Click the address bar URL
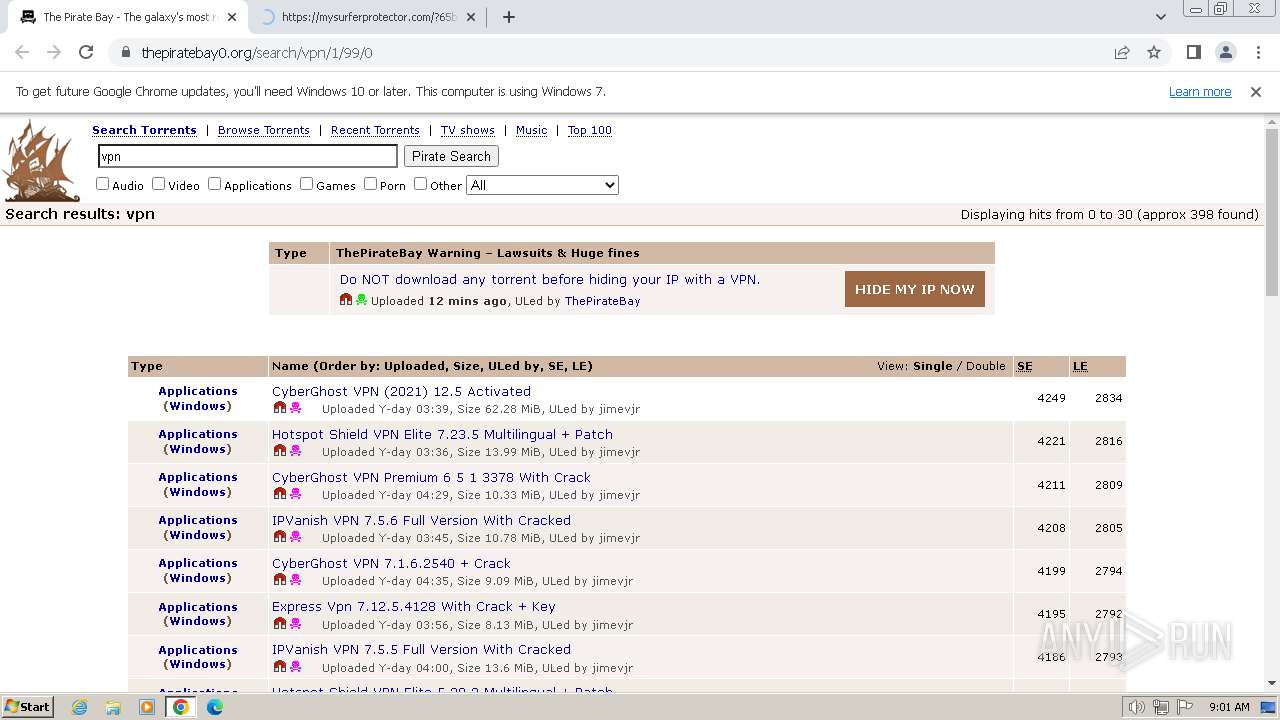1280x720 pixels. point(257,53)
